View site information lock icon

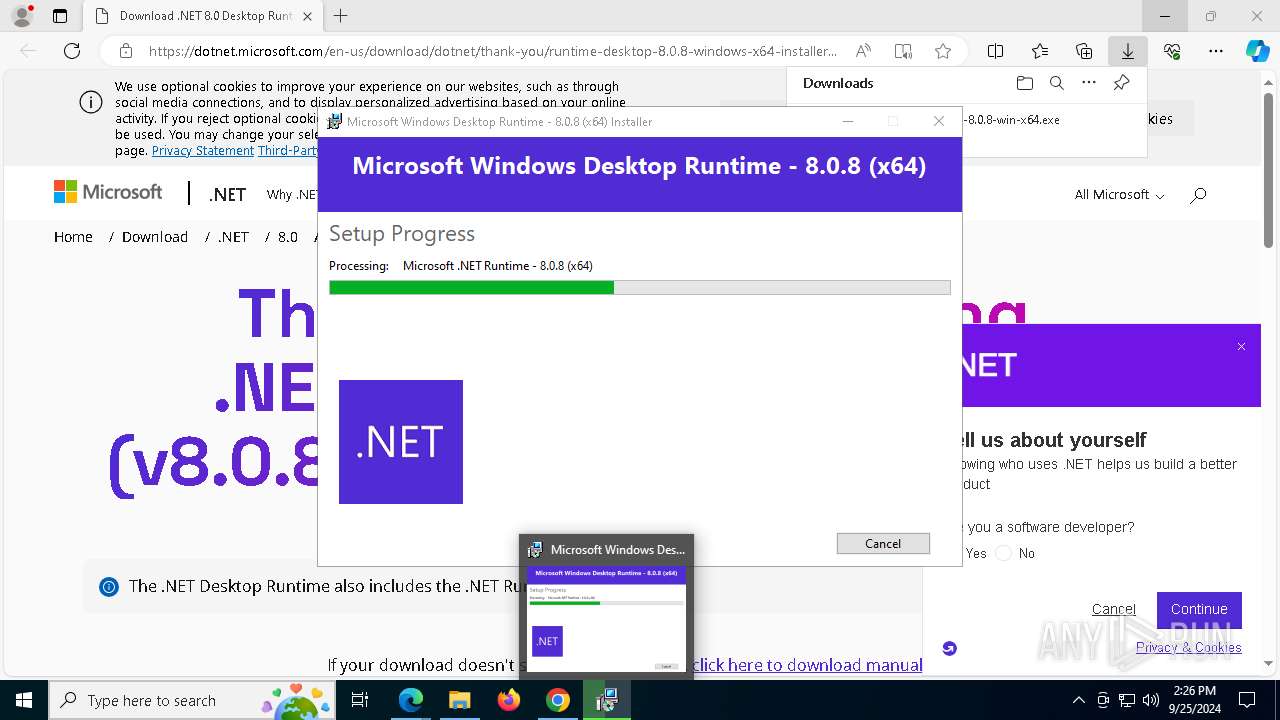pos(126,51)
